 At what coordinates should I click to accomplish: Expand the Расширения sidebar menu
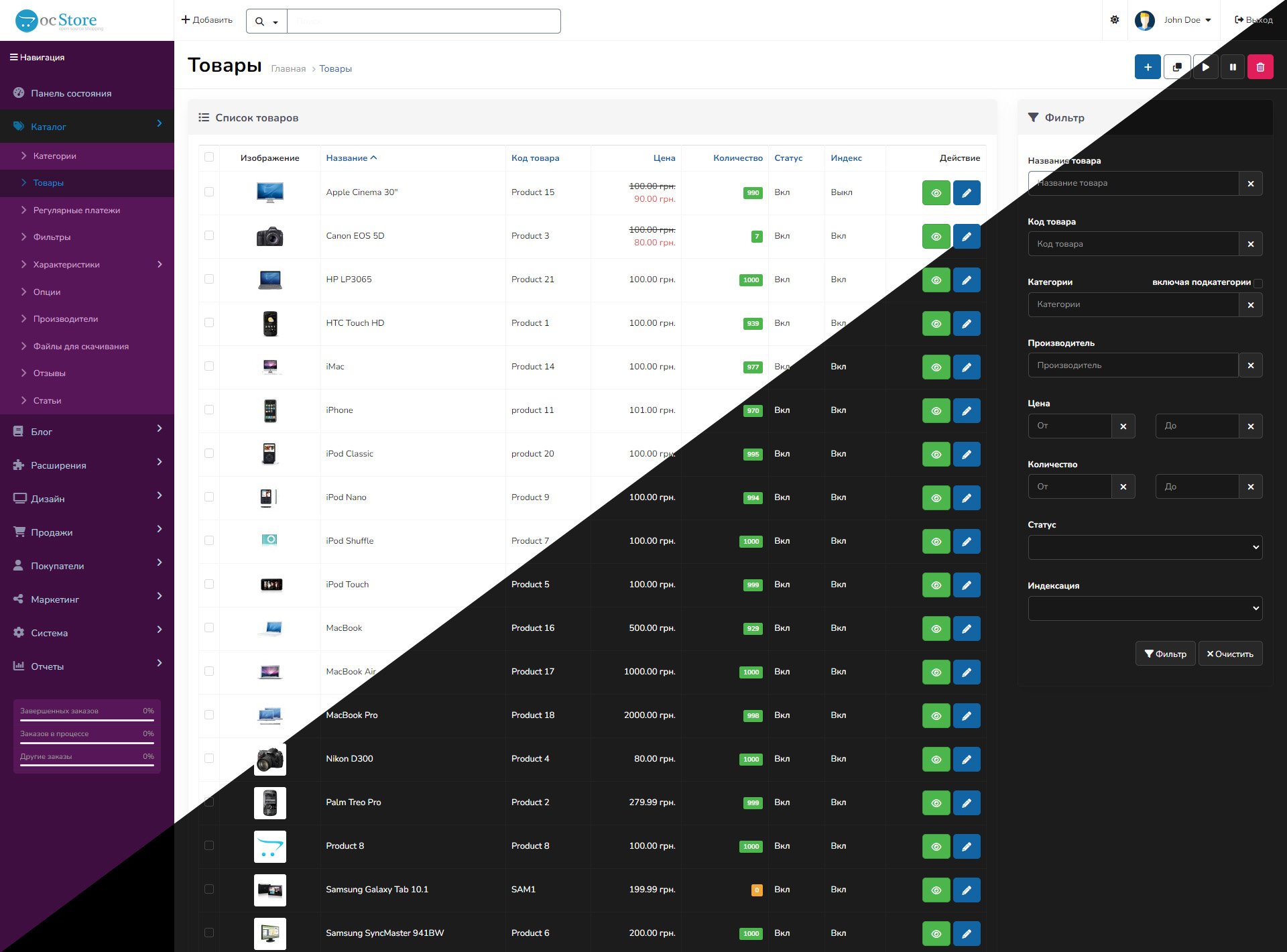click(x=87, y=465)
